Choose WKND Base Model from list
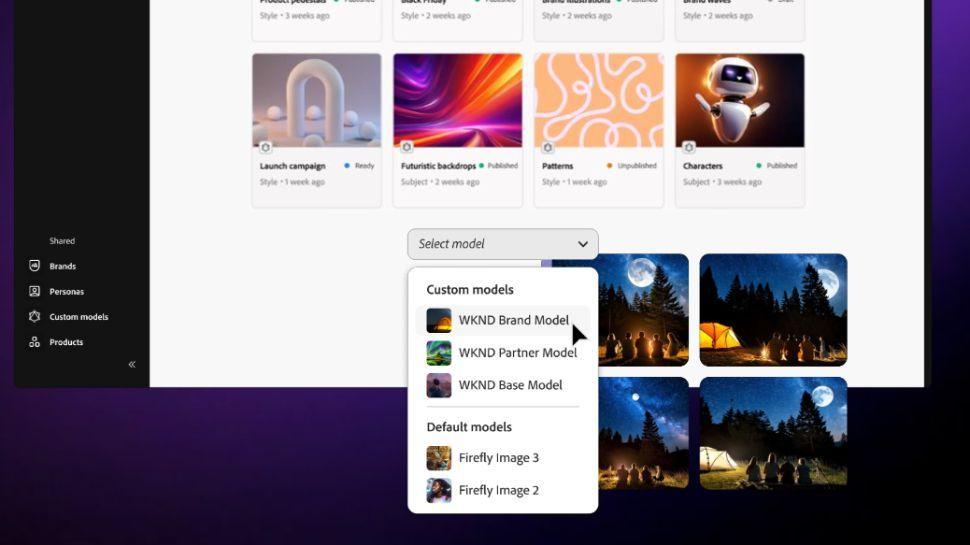 click(x=510, y=385)
